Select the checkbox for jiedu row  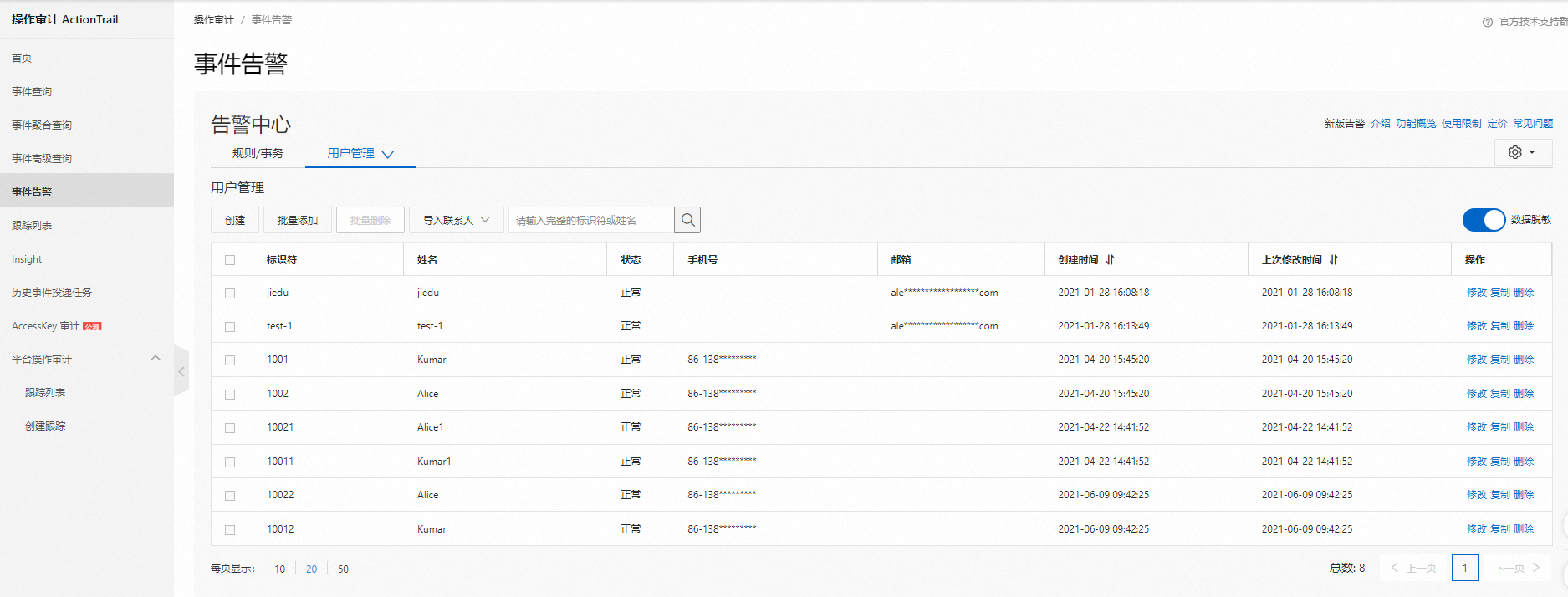coord(230,293)
